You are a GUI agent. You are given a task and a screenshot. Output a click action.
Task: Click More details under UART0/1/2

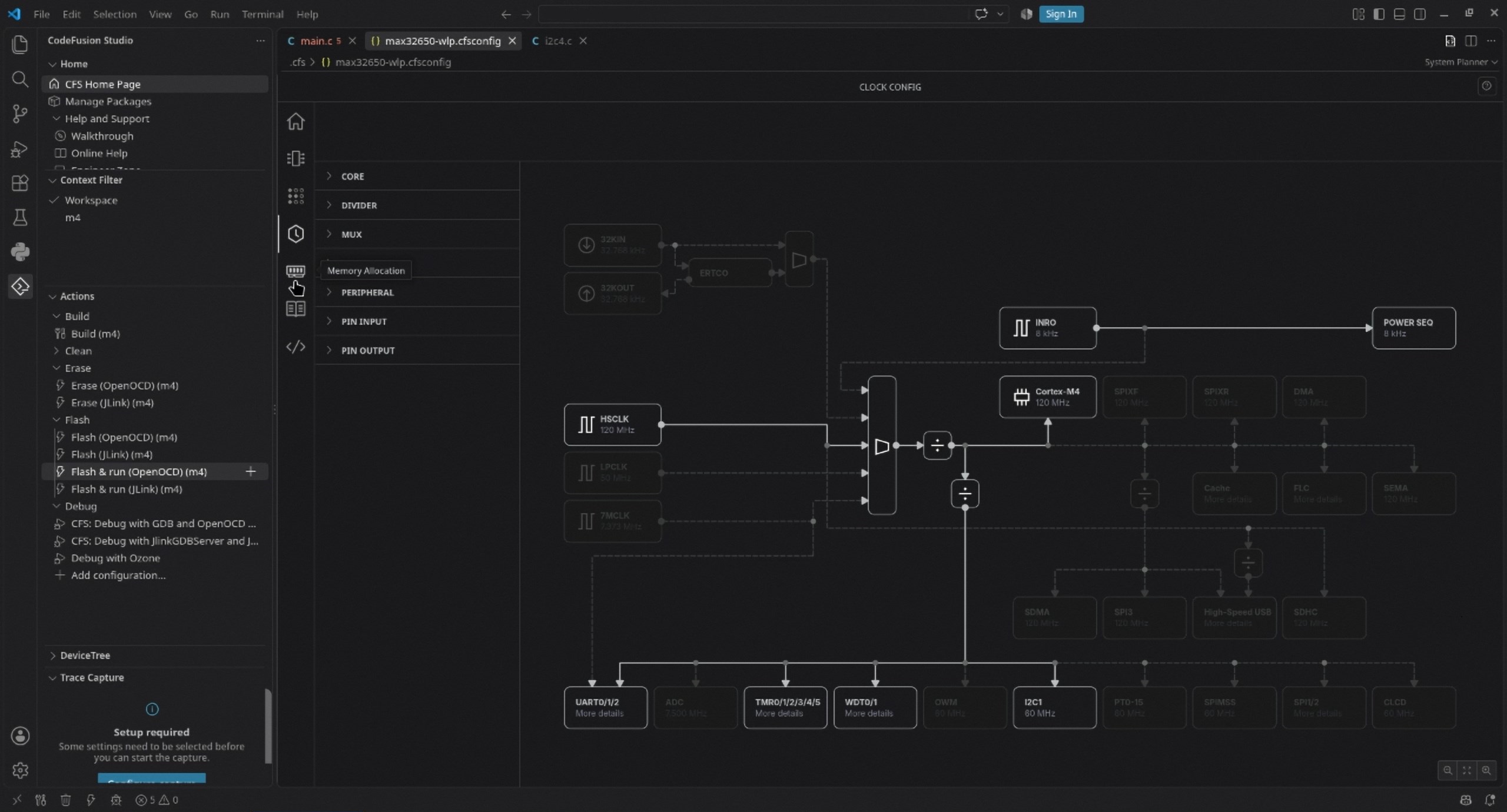(x=599, y=714)
